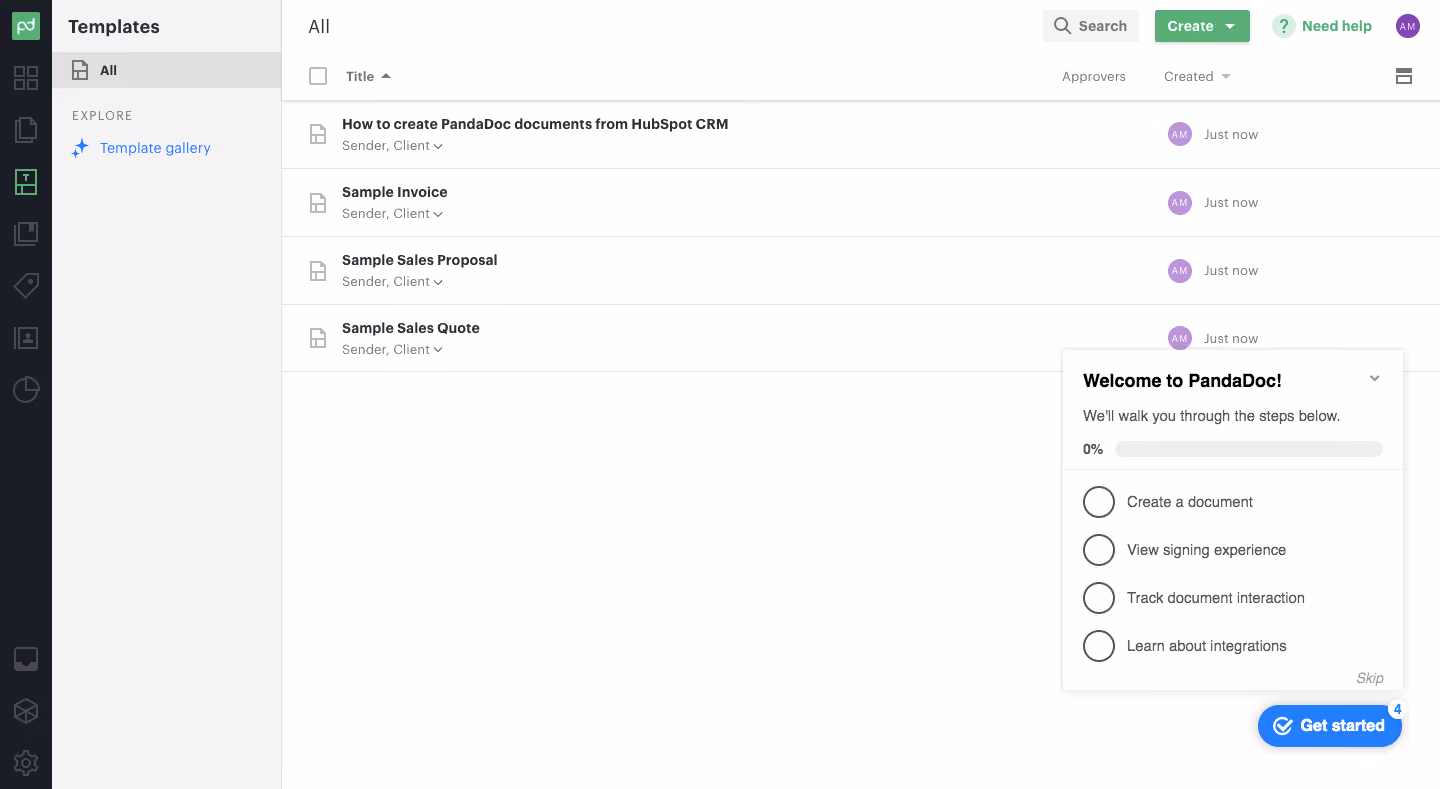The height and width of the screenshot is (789, 1440).
Task: Click the user avatar in top bar
Action: [1408, 26]
